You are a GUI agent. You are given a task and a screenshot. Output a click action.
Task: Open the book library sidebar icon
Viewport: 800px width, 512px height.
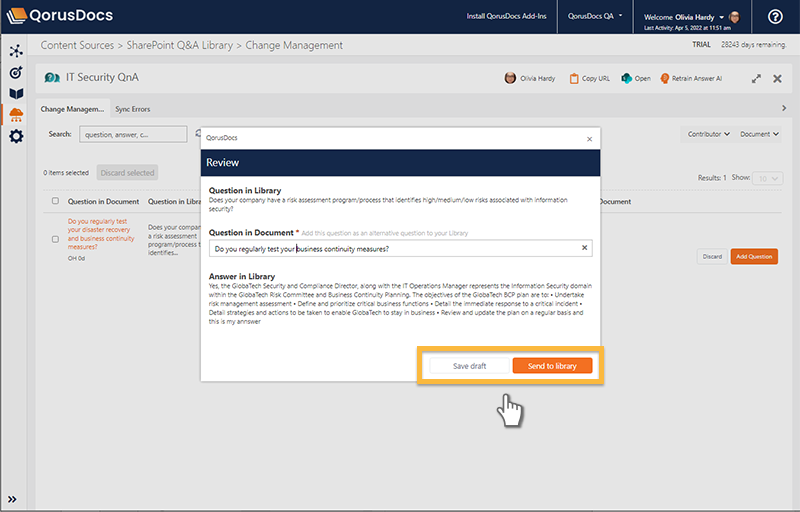(x=16, y=94)
